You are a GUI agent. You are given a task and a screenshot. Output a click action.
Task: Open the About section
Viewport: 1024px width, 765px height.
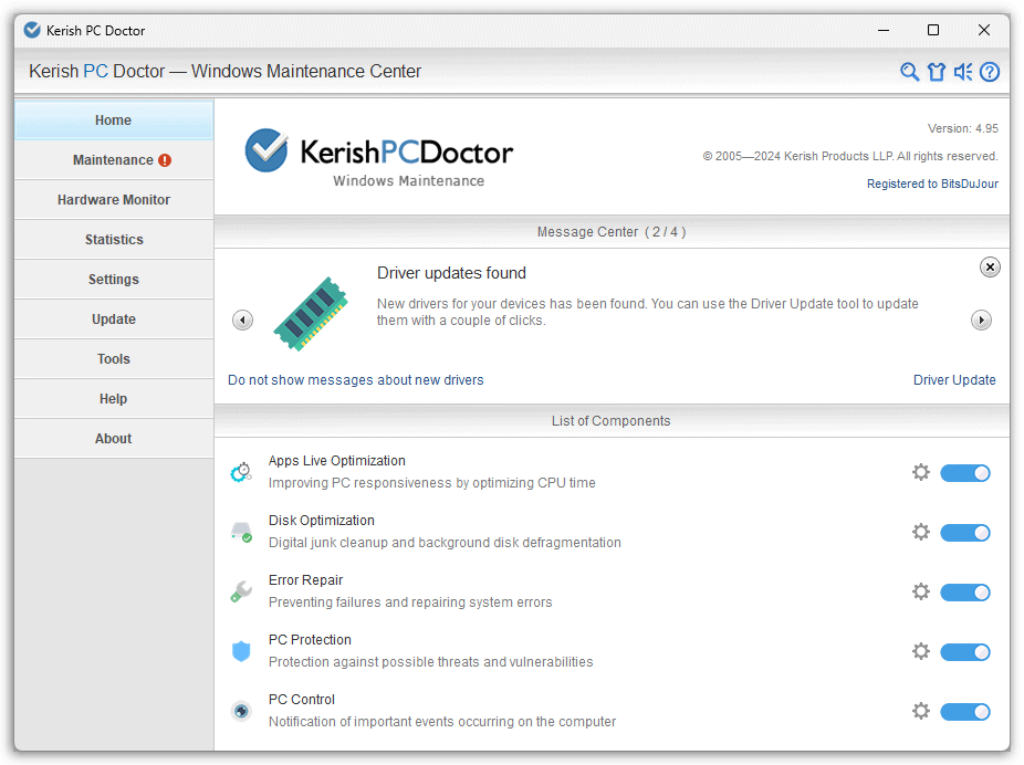click(x=114, y=439)
